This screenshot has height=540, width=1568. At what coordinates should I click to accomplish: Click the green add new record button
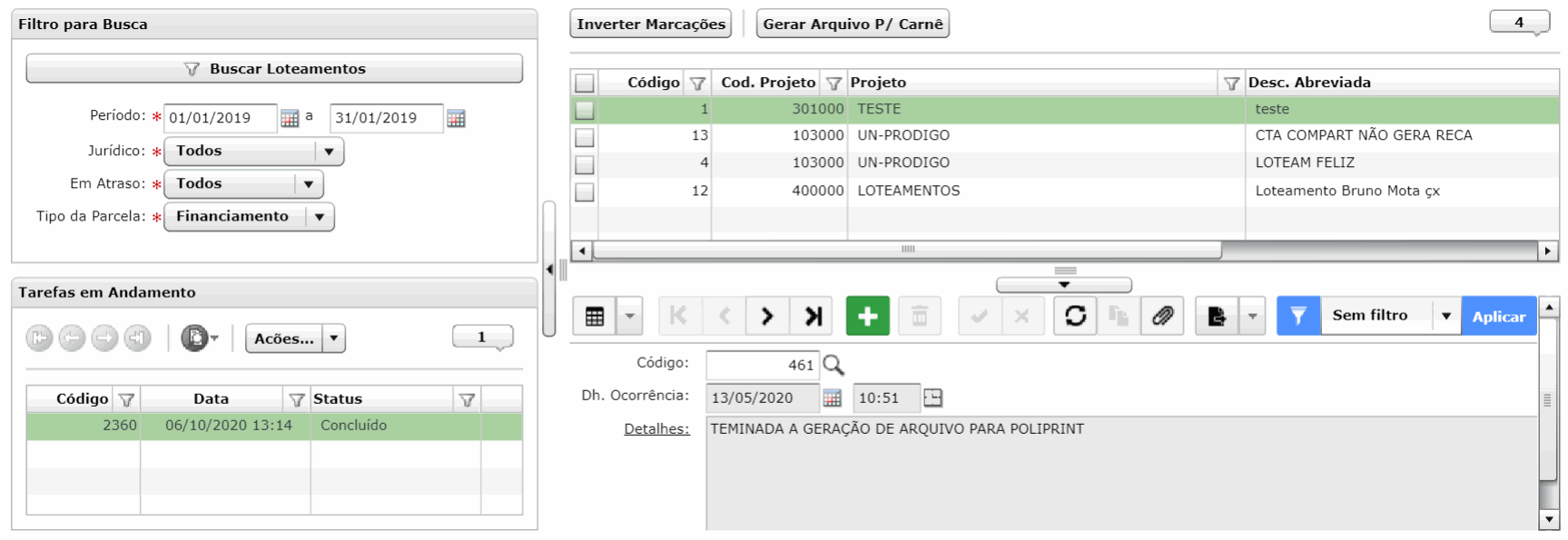pyautogui.click(x=867, y=316)
